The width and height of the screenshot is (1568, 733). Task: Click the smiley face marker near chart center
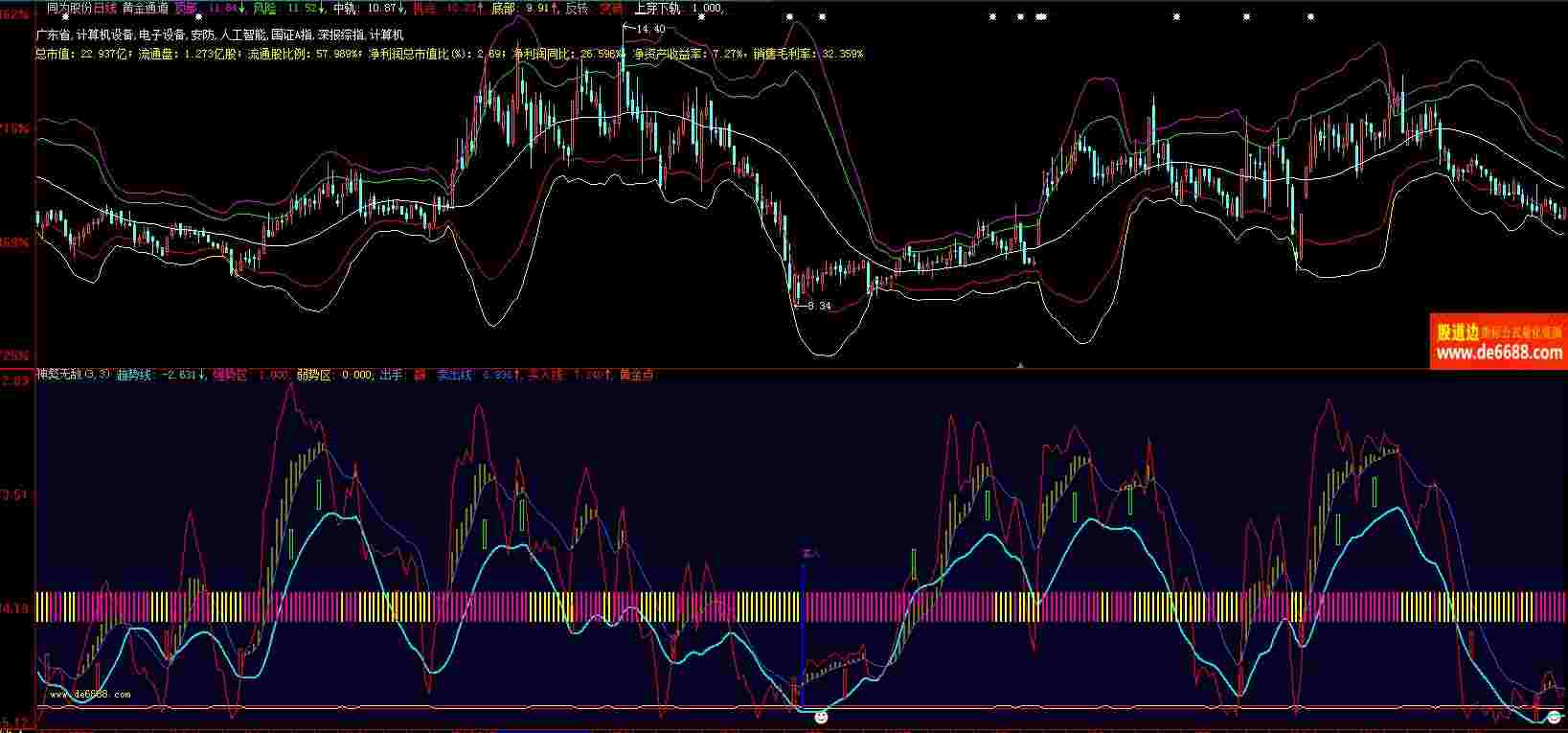click(821, 717)
